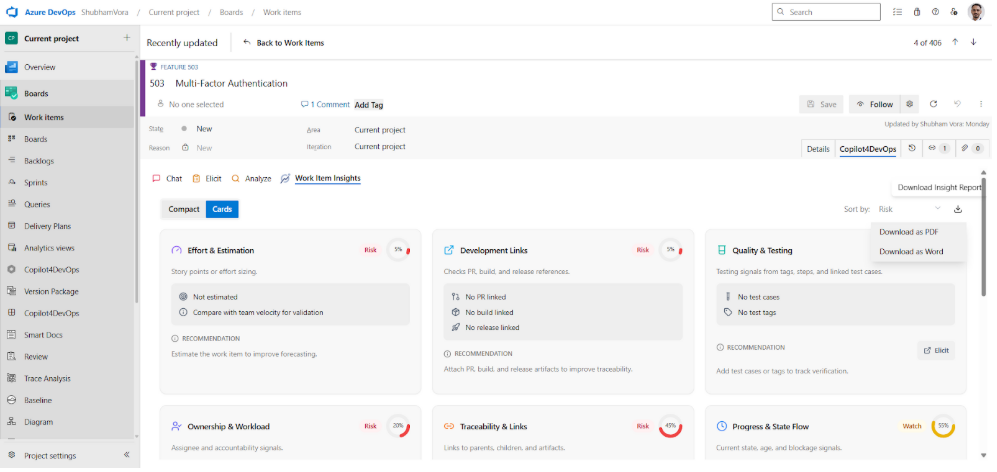Switch to the Chat tab

pos(167,179)
